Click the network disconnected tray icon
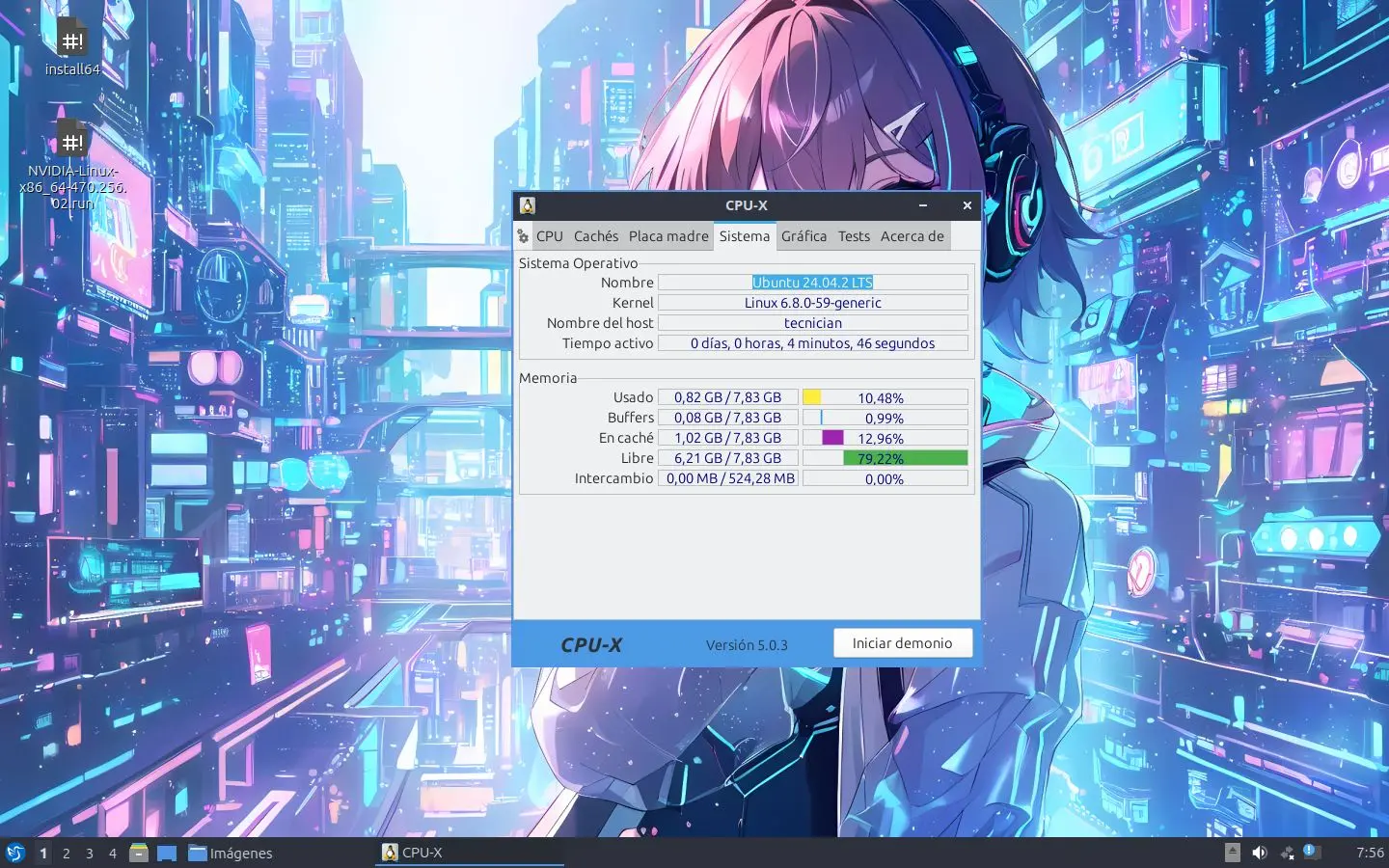The image size is (1389, 868). point(1287,853)
